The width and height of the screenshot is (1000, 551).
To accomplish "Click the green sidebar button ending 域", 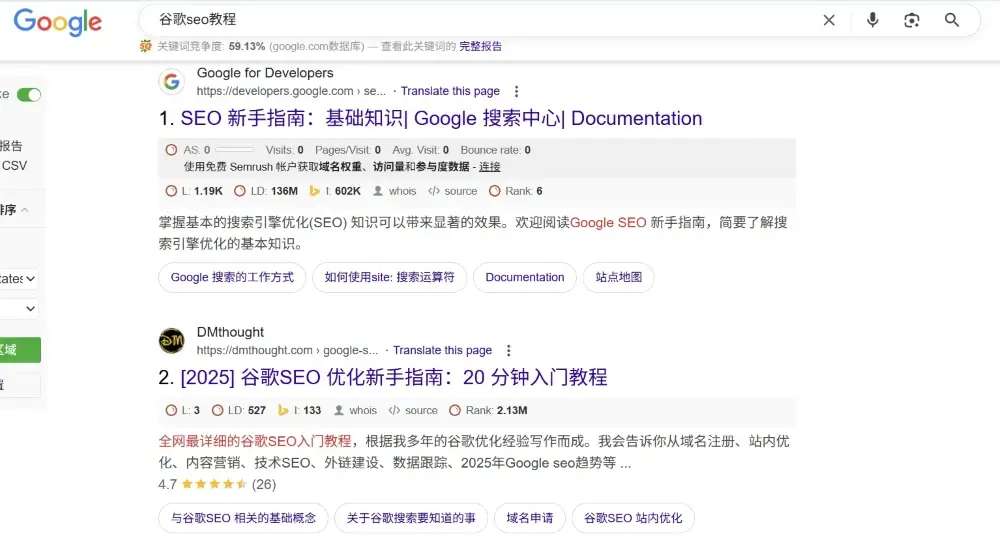I will pyautogui.click(x=20, y=350).
